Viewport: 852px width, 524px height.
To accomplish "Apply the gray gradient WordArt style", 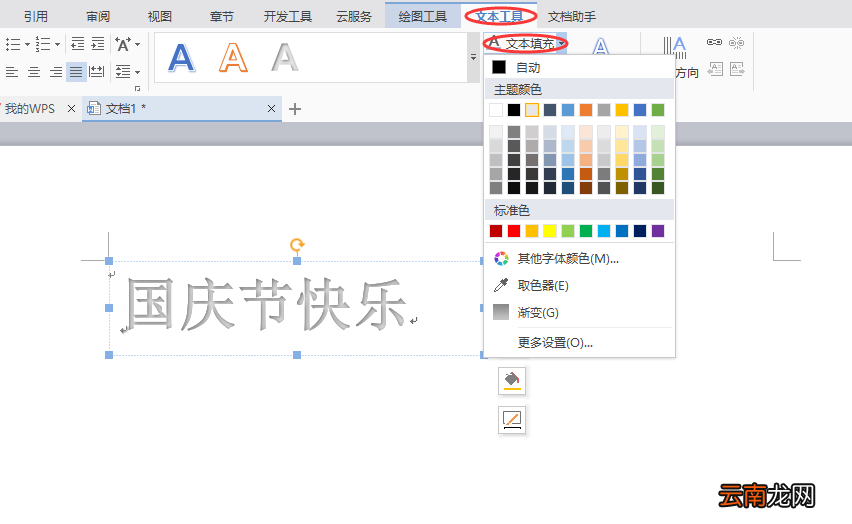I will pos(285,58).
